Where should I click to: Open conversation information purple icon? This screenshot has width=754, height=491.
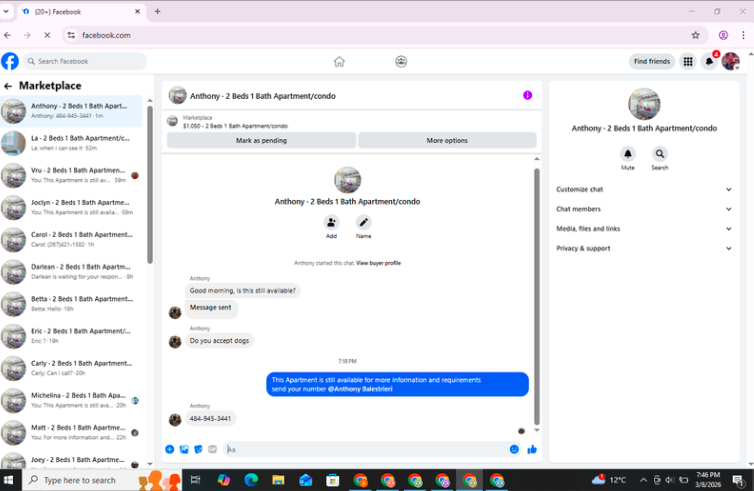[528, 95]
